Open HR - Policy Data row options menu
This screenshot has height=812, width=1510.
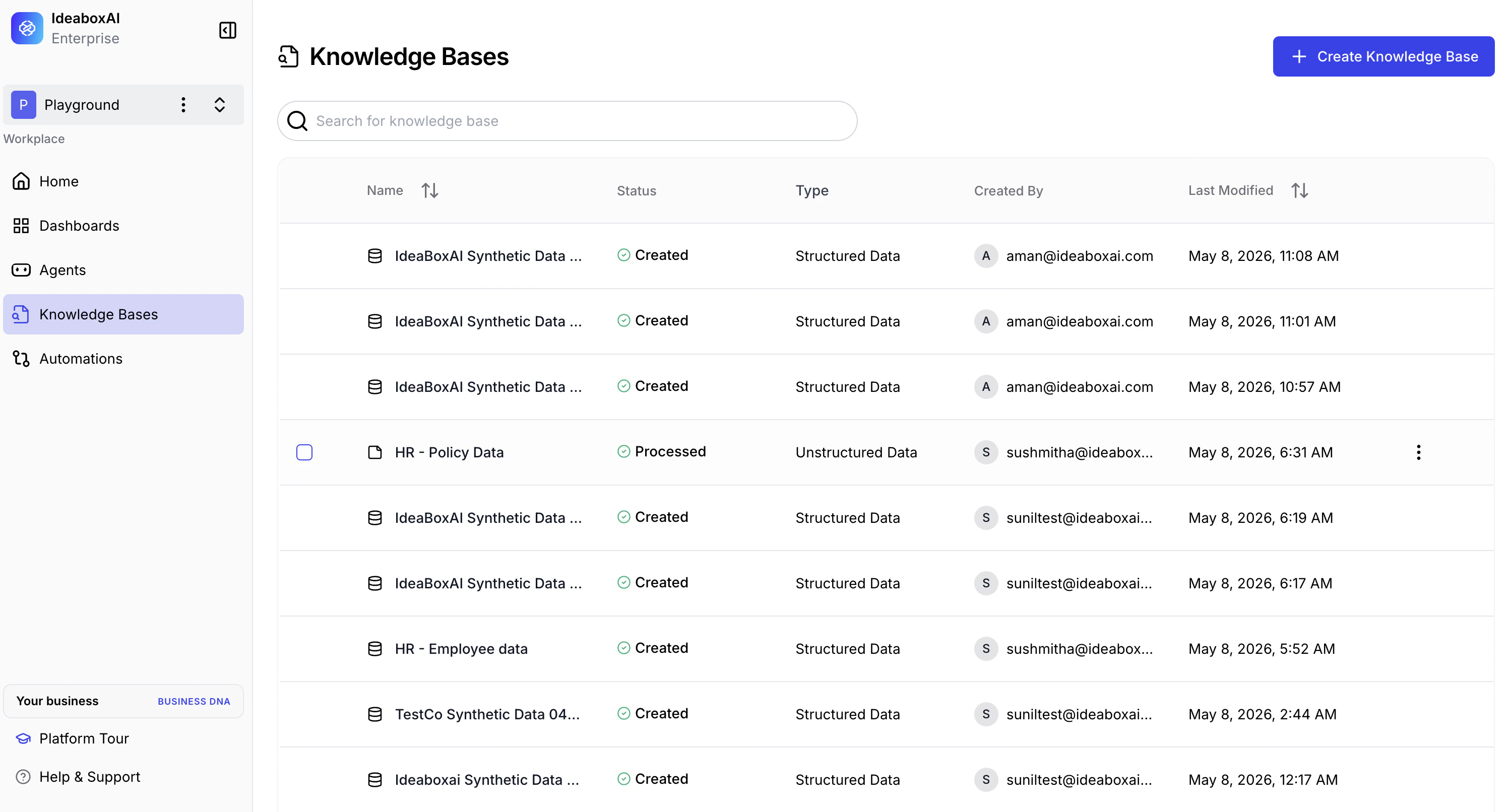tap(1419, 452)
